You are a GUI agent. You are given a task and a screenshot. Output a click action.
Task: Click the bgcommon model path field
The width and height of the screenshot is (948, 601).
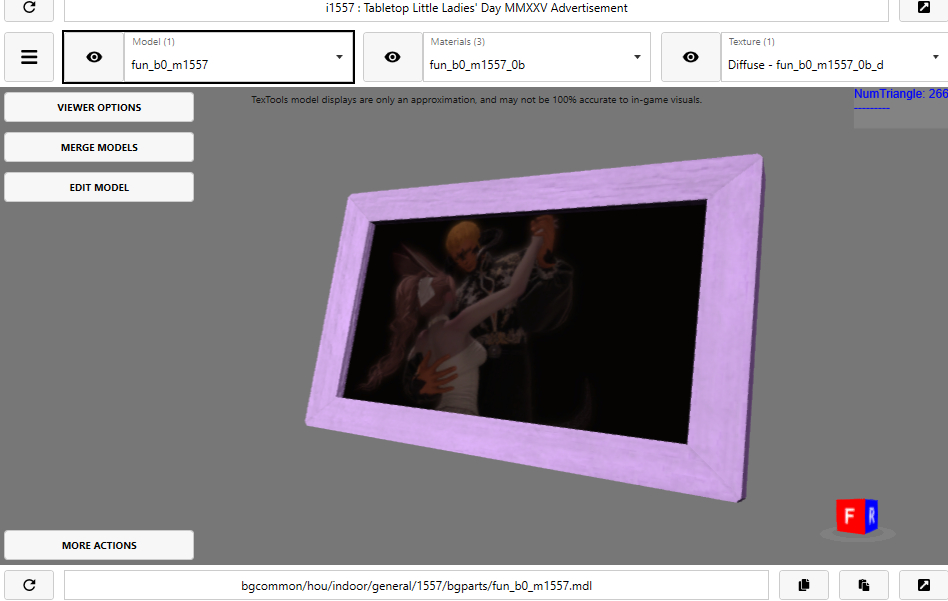coord(416,585)
